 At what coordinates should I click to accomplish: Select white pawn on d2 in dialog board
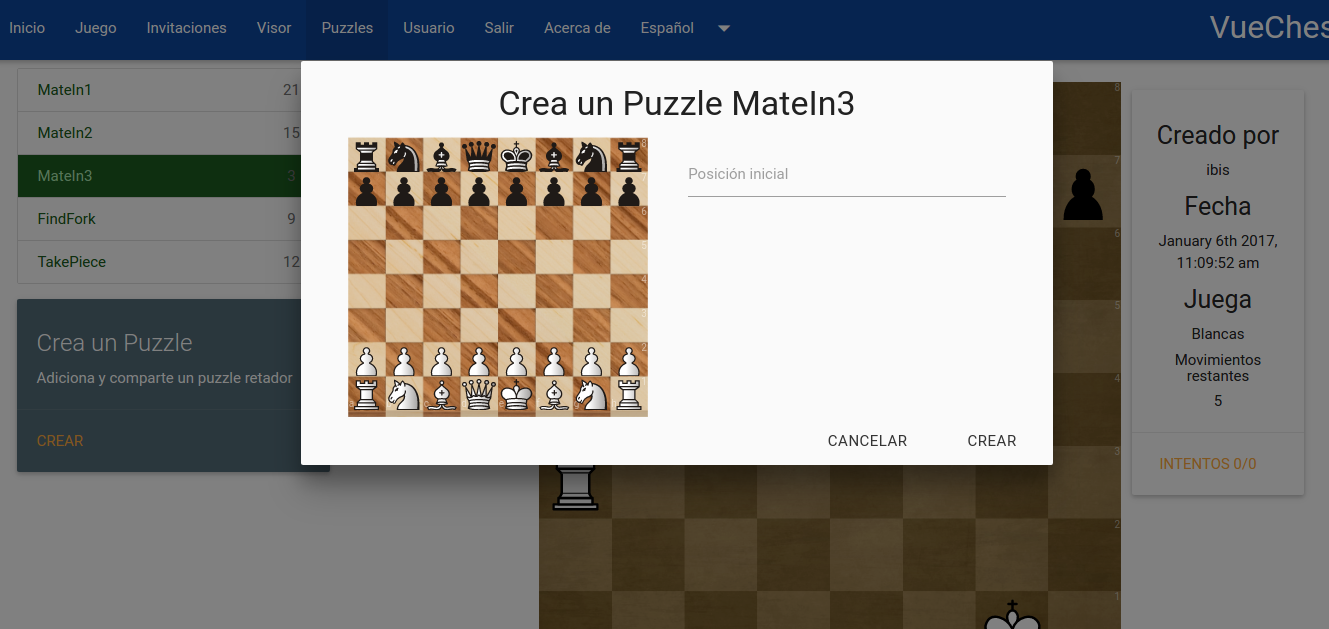pos(479,360)
